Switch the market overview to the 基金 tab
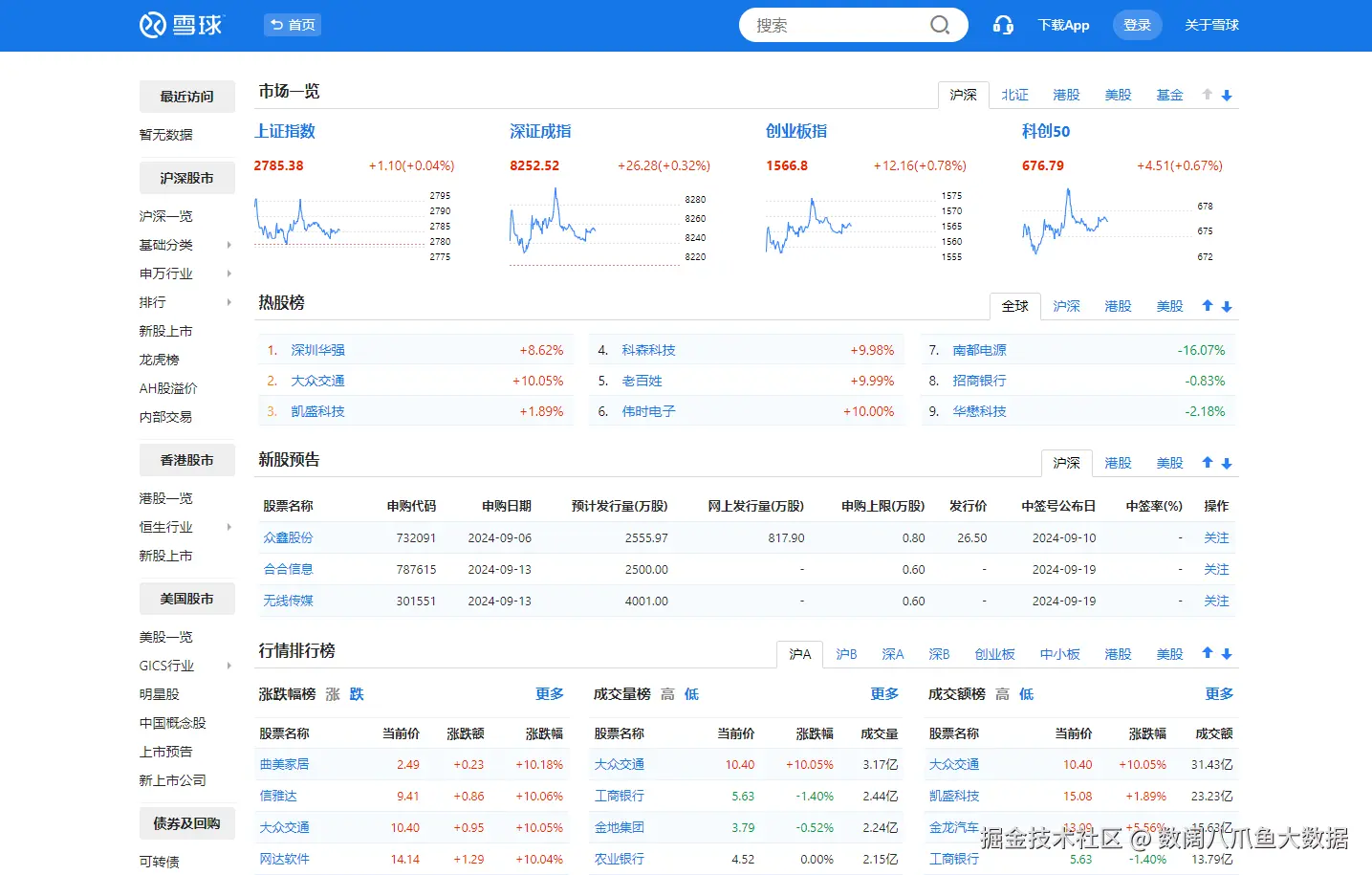Image resolution: width=1372 pixels, height=875 pixels. (x=1169, y=95)
